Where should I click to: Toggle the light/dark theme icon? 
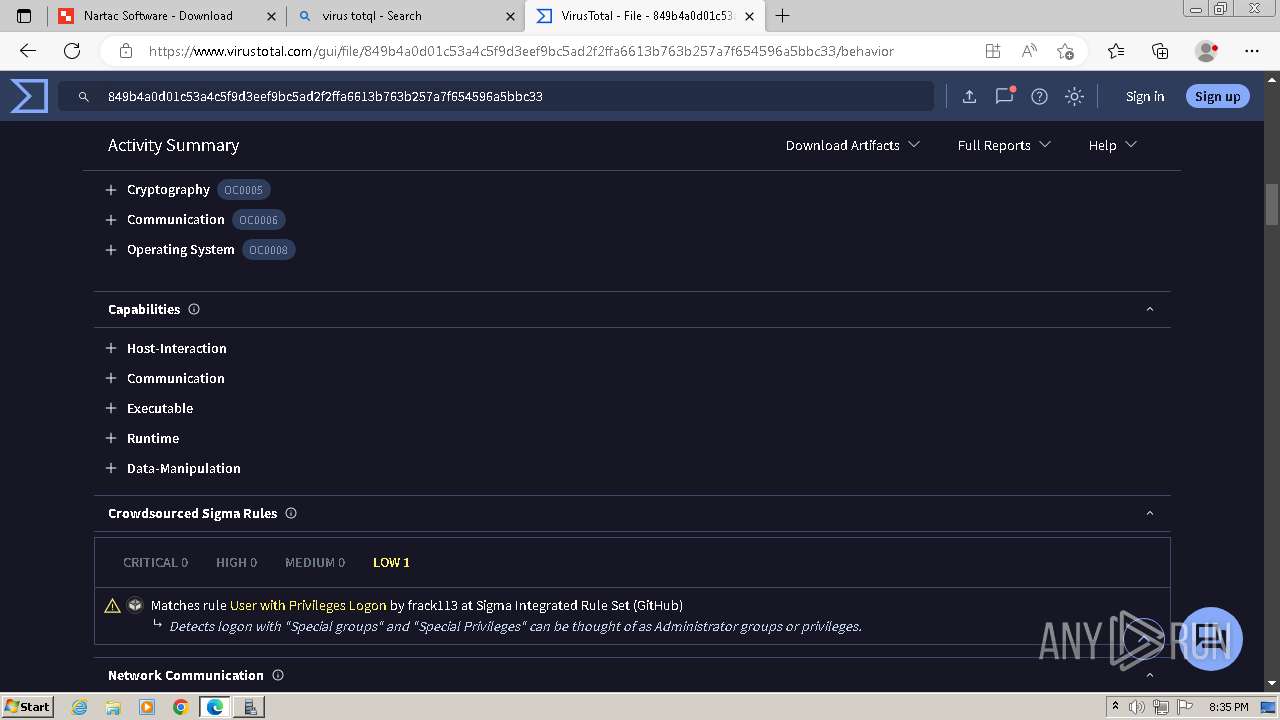point(1074,96)
